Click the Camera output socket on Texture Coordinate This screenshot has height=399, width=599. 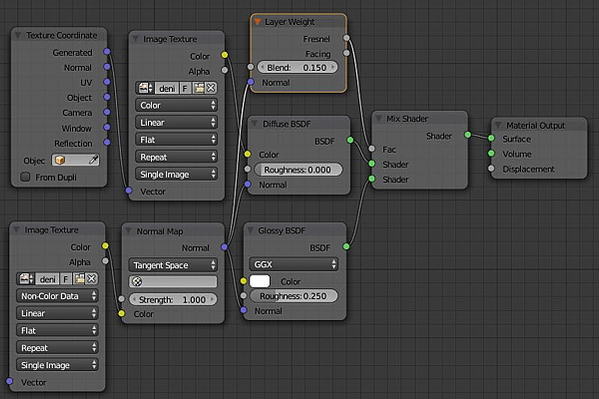pos(107,112)
